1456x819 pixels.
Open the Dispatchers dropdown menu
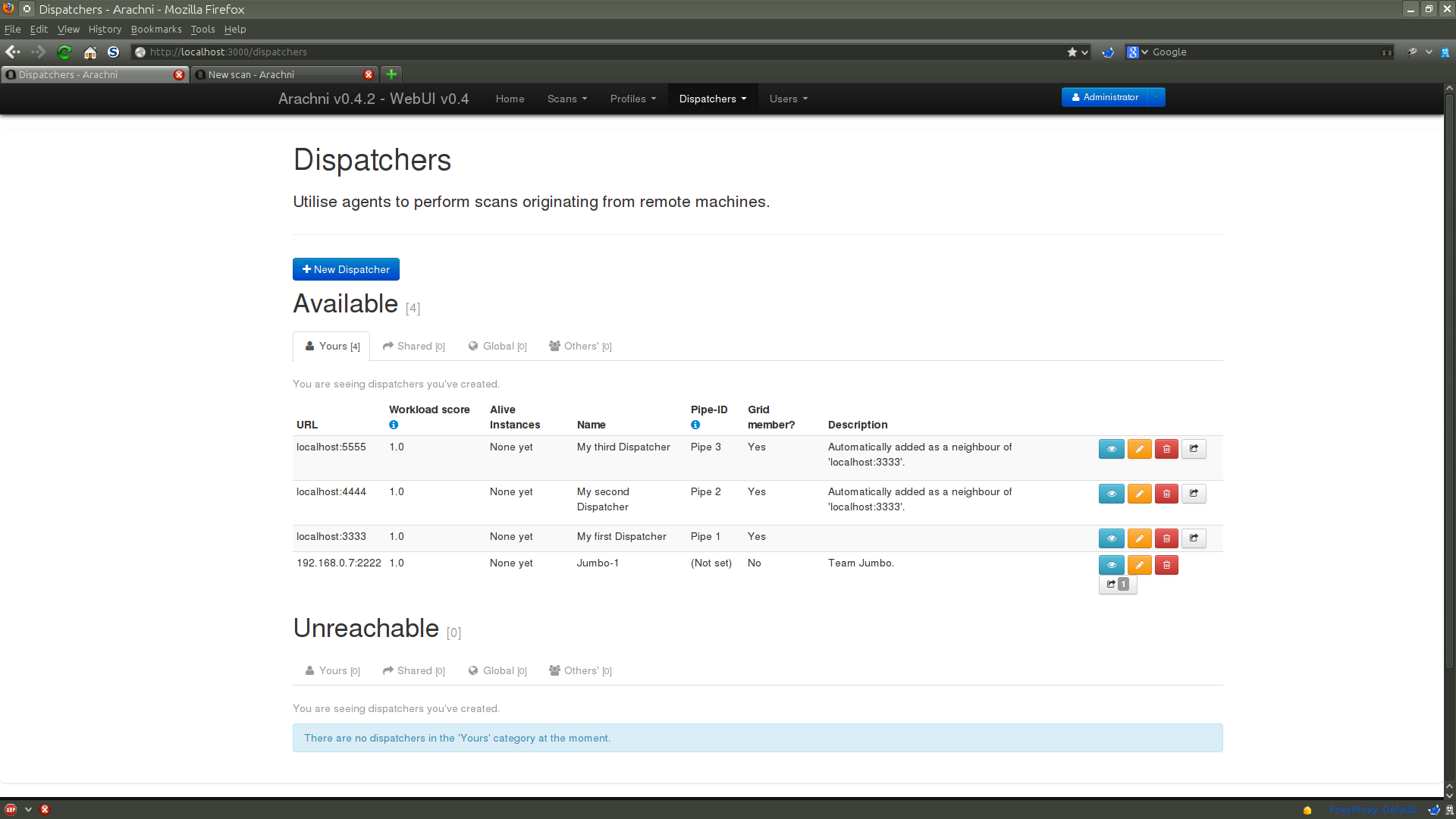pos(713,99)
